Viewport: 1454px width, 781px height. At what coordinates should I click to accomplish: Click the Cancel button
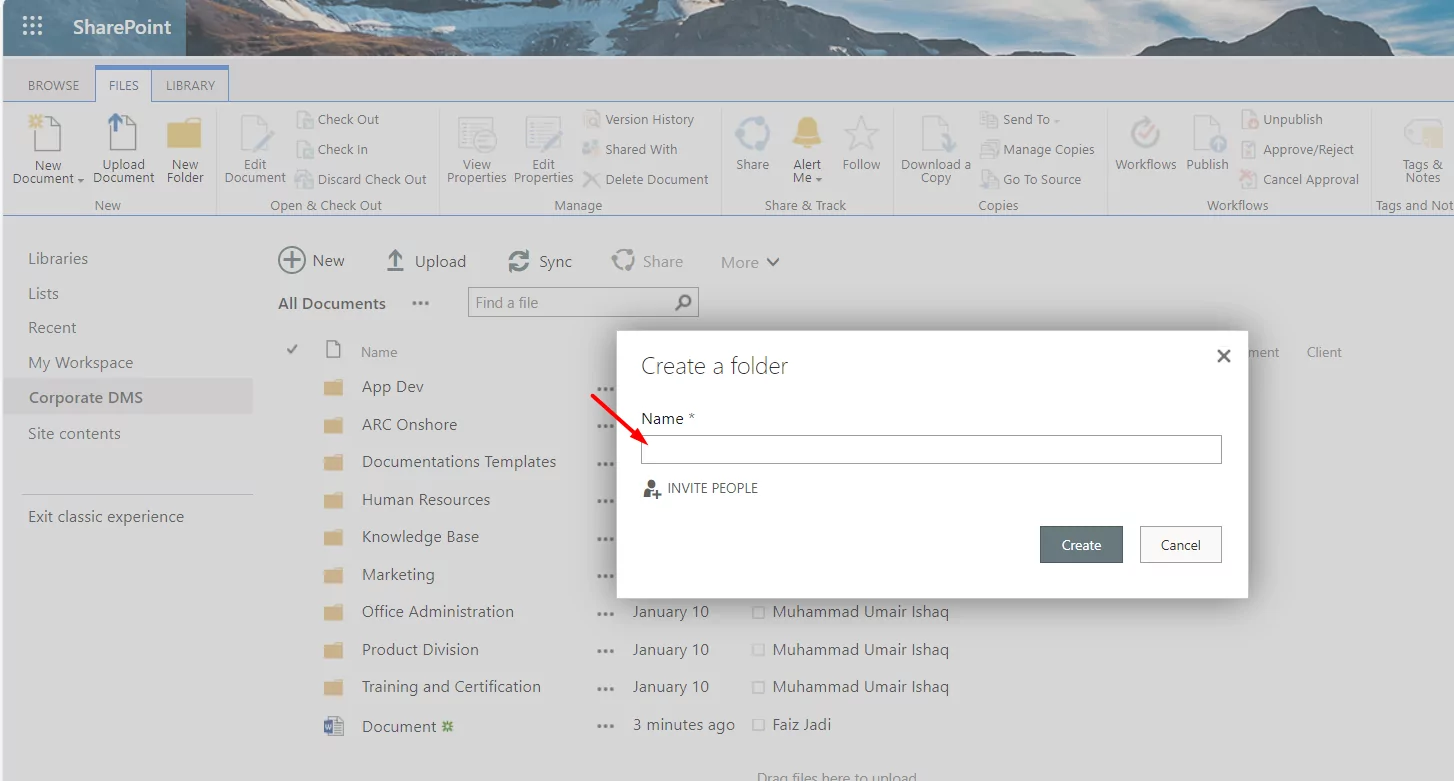click(x=1180, y=544)
